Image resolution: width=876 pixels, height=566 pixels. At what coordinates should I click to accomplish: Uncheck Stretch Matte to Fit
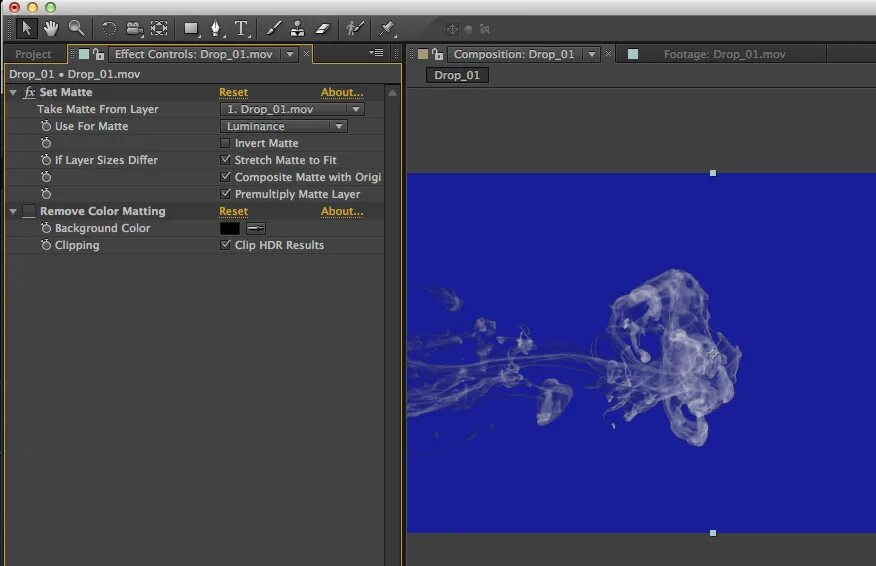tap(225, 160)
